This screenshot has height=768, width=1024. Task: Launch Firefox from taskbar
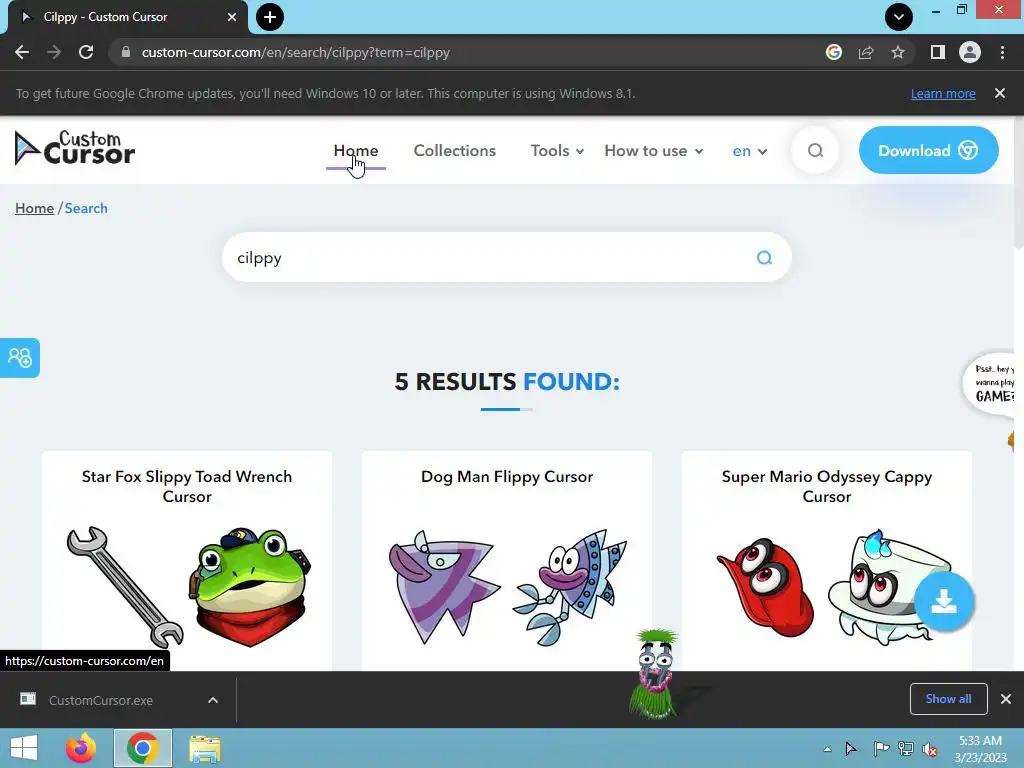[81, 748]
